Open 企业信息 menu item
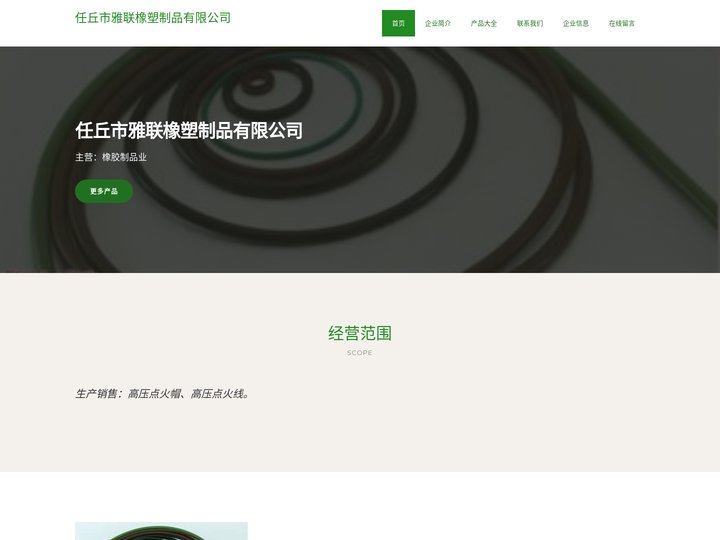 pos(575,23)
